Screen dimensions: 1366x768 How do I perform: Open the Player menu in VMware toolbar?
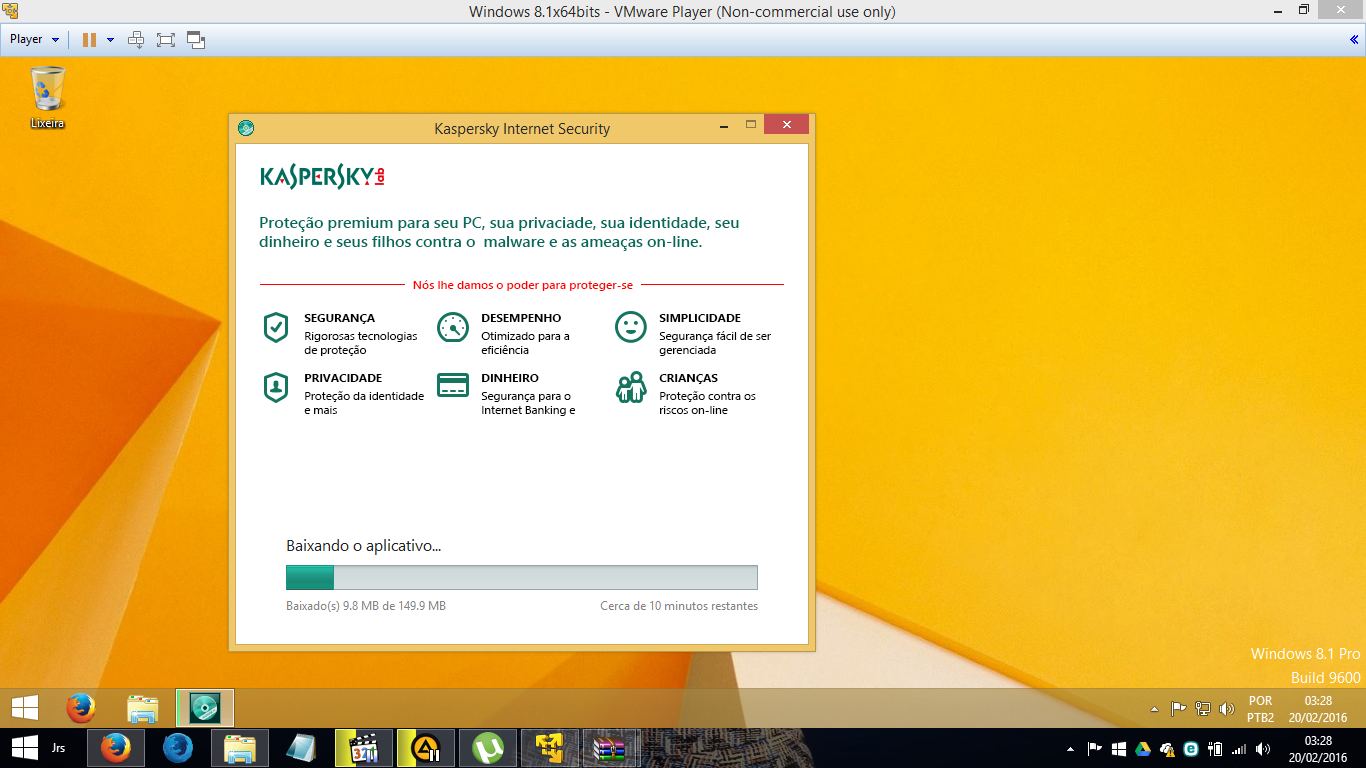pyautogui.click(x=34, y=40)
